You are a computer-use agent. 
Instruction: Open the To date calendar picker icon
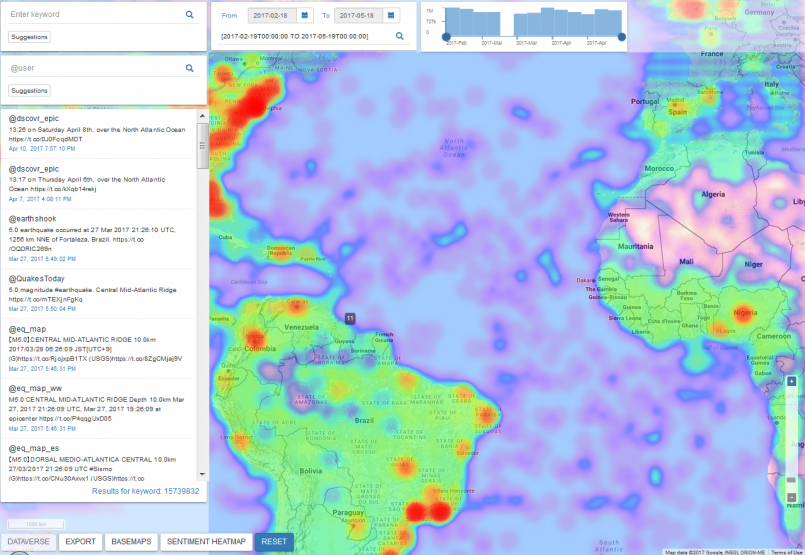click(x=391, y=15)
